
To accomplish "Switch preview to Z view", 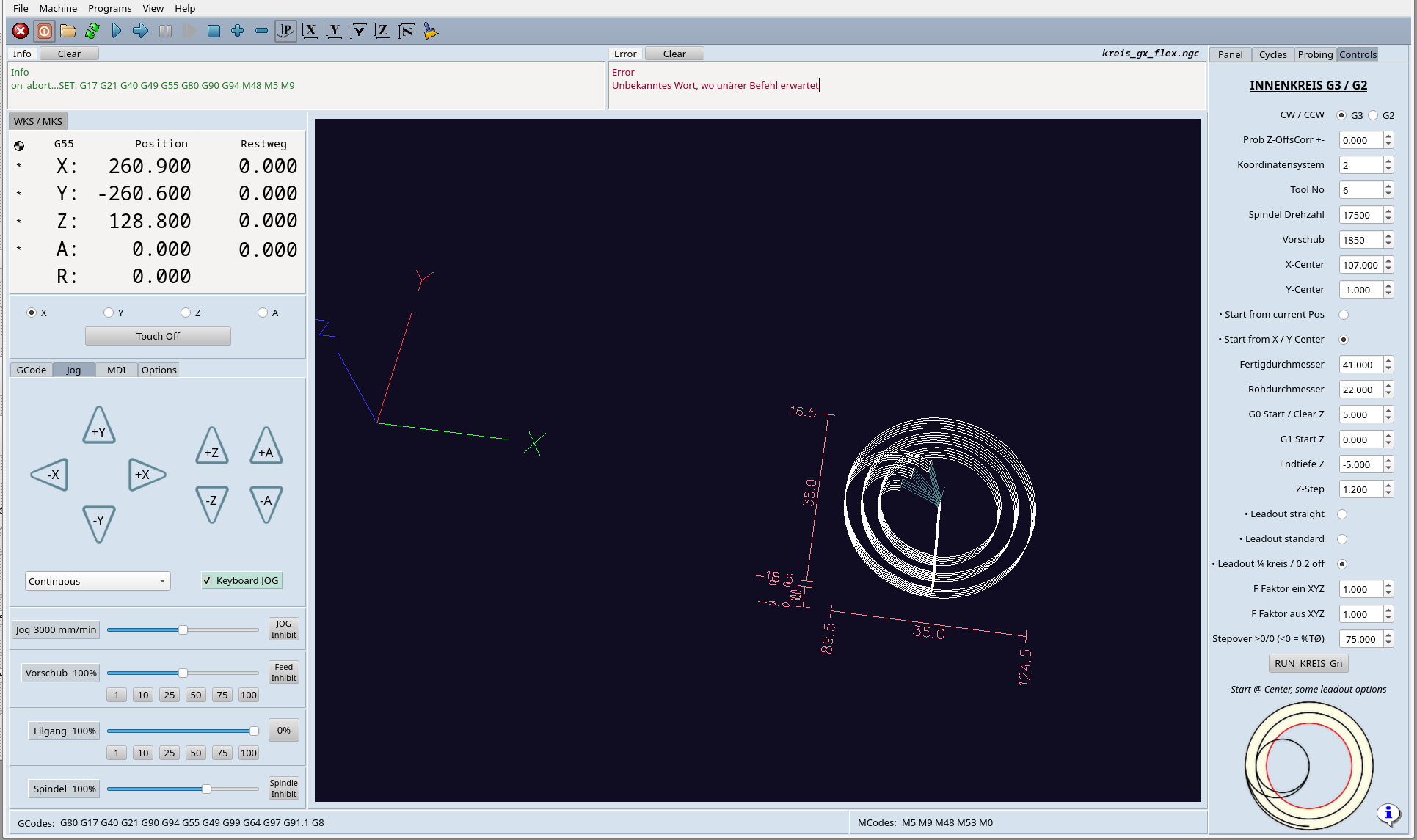I will point(382,31).
